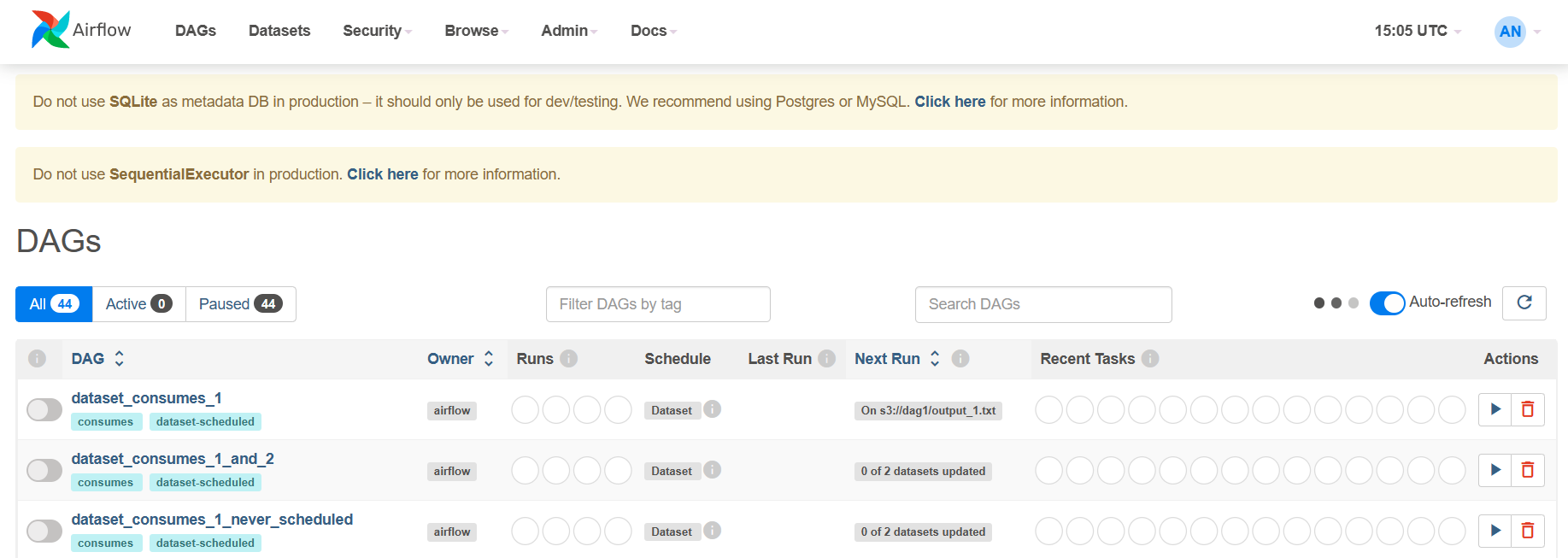Click the Airflow pinwheel logo
The width and height of the screenshot is (1568, 558).
[x=50, y=30]
